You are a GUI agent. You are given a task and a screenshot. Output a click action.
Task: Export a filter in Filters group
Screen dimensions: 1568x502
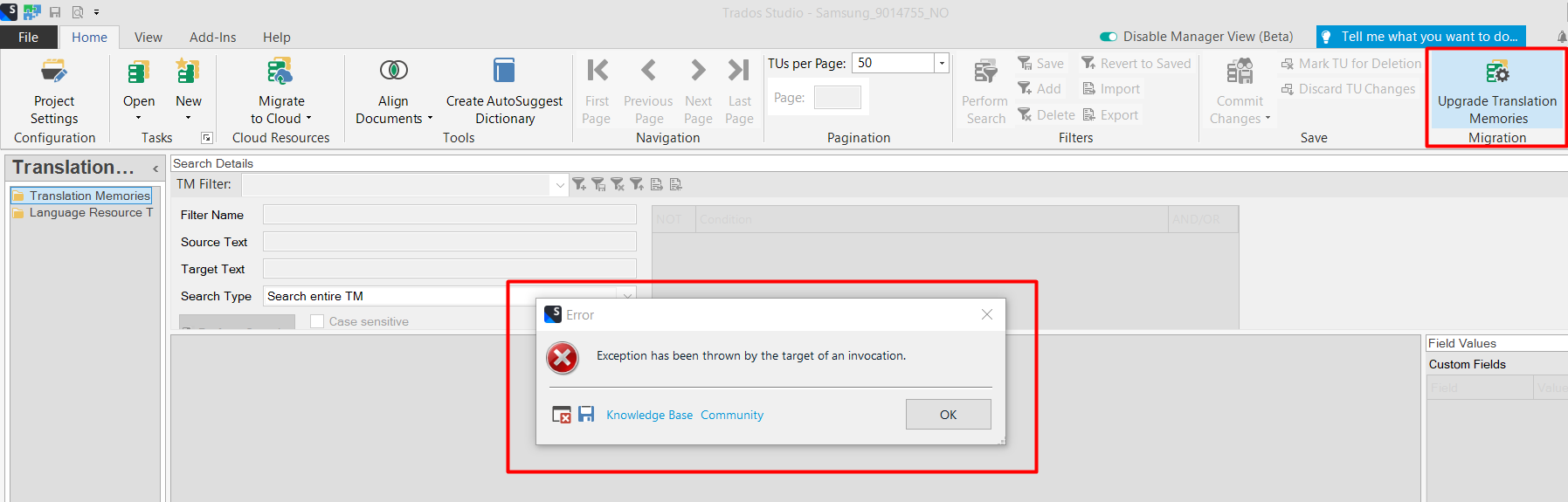(1110, 115)
